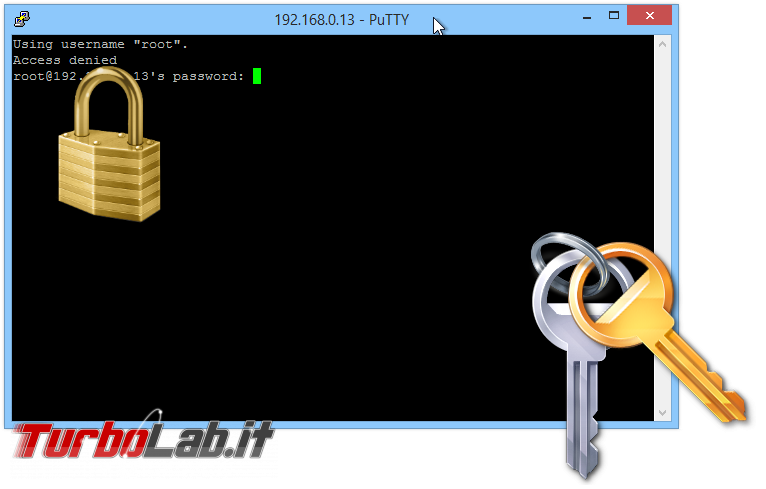Close the PuTTY session window

tap(649, 16)
